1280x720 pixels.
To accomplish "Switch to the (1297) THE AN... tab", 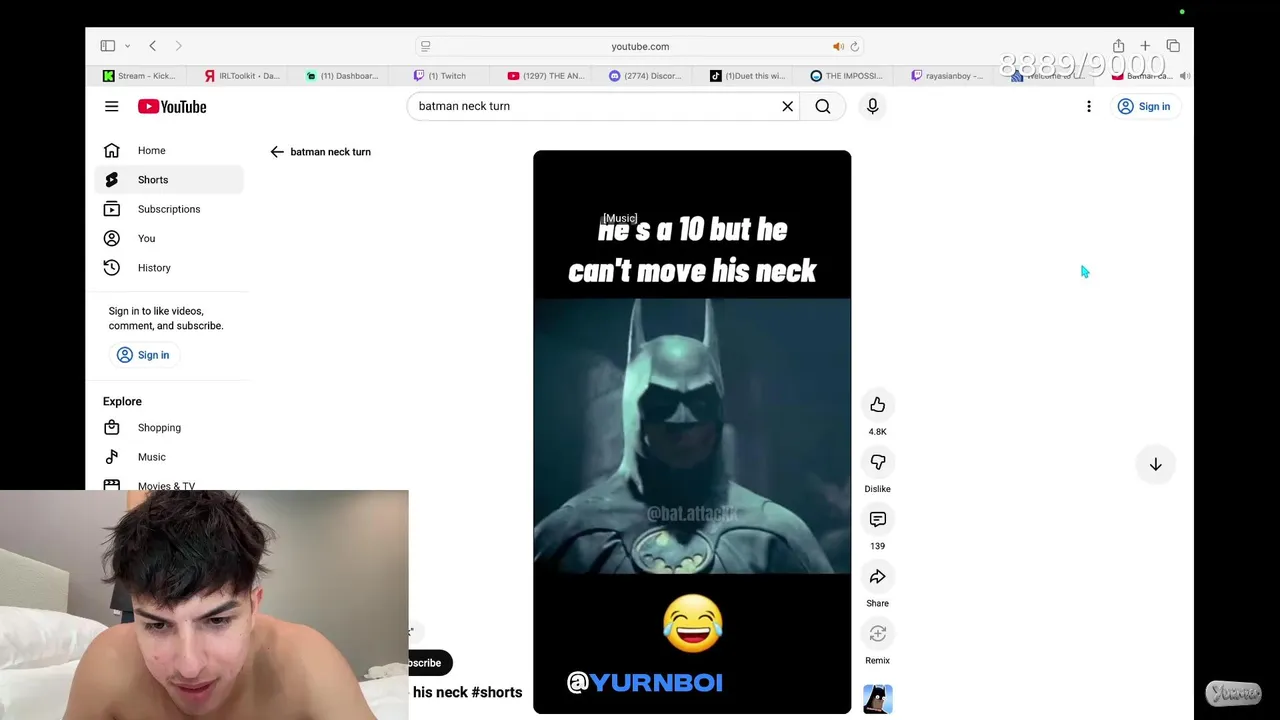I will click(x=546, y=76).
